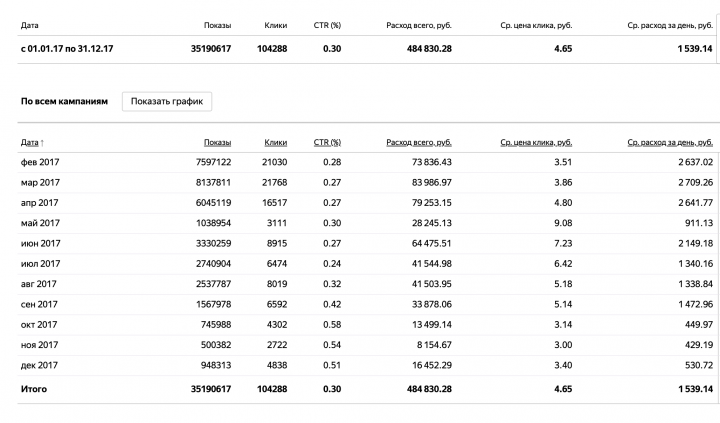Click the total spend 484 830.28 in top summary
The image size is (720, 423).
pyautogui.click(x=429, y=49)
